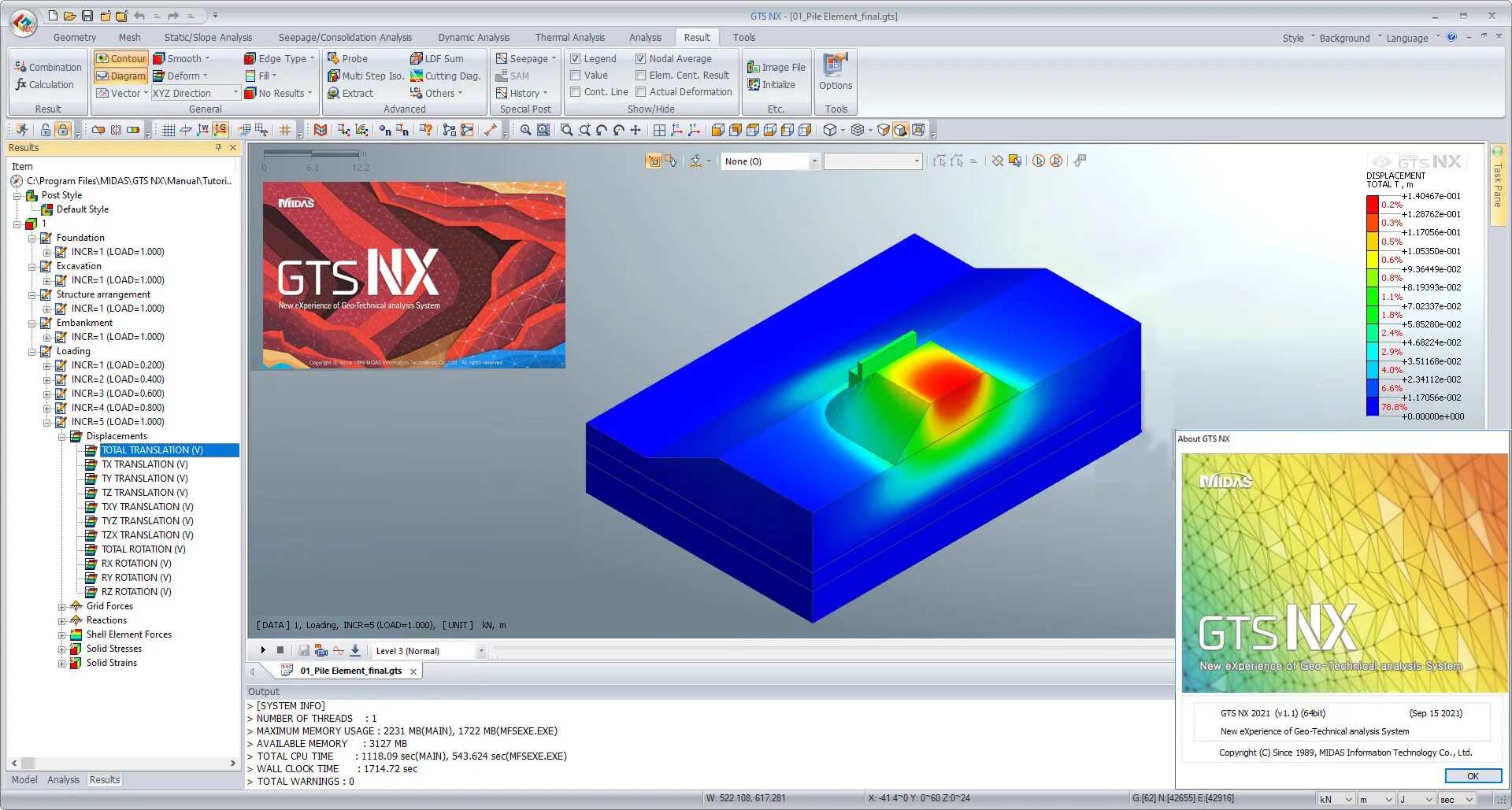This screenshot has width=1512, height=810.
Task: Open Static/Slope Analysis ribbon tab
Action: pos(208,37)
